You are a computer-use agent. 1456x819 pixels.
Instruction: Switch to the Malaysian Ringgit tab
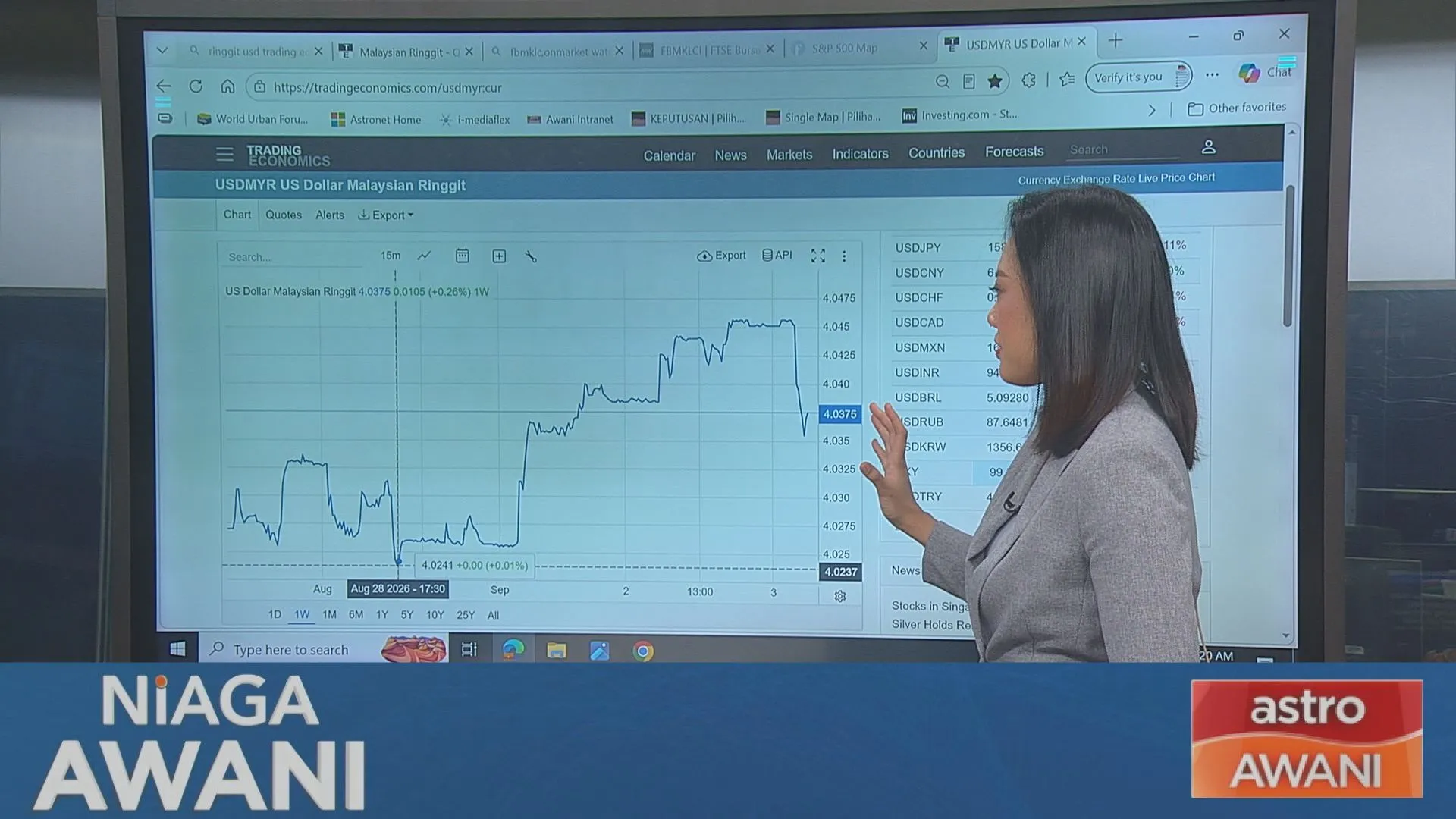[406, 52]
